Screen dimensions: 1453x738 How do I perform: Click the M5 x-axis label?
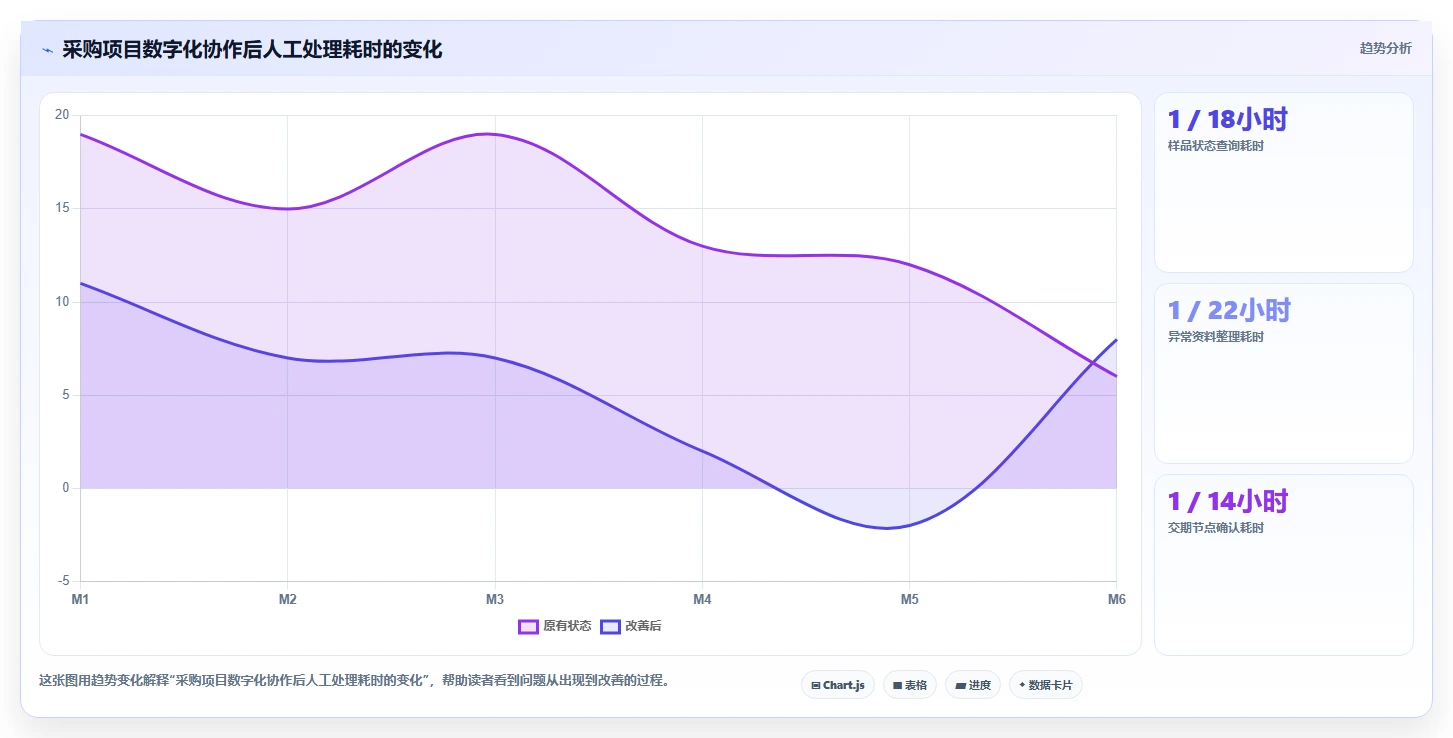coord(909,600)
